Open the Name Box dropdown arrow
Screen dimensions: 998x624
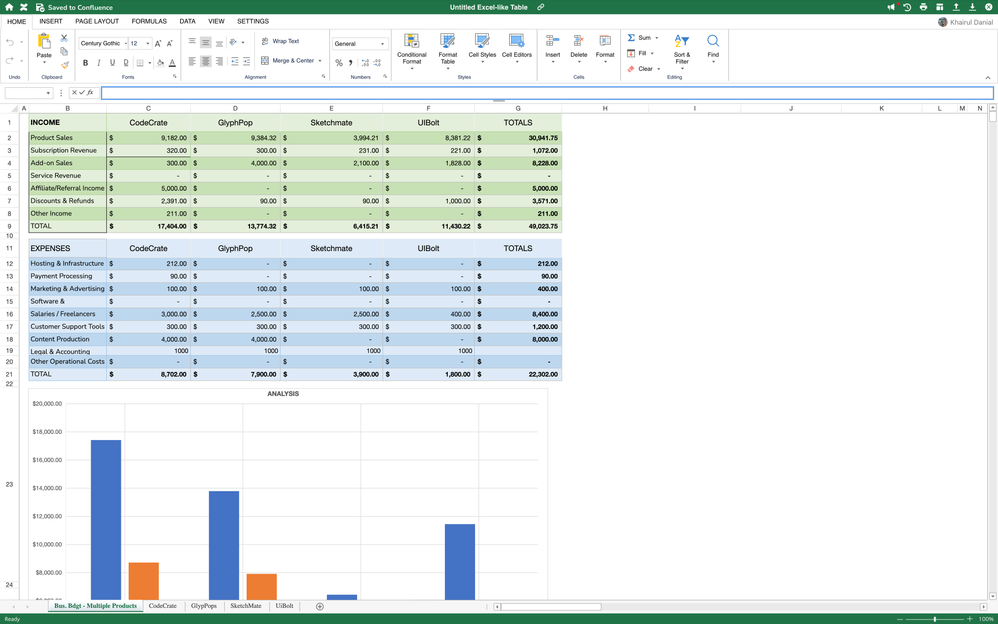point(48,93)
